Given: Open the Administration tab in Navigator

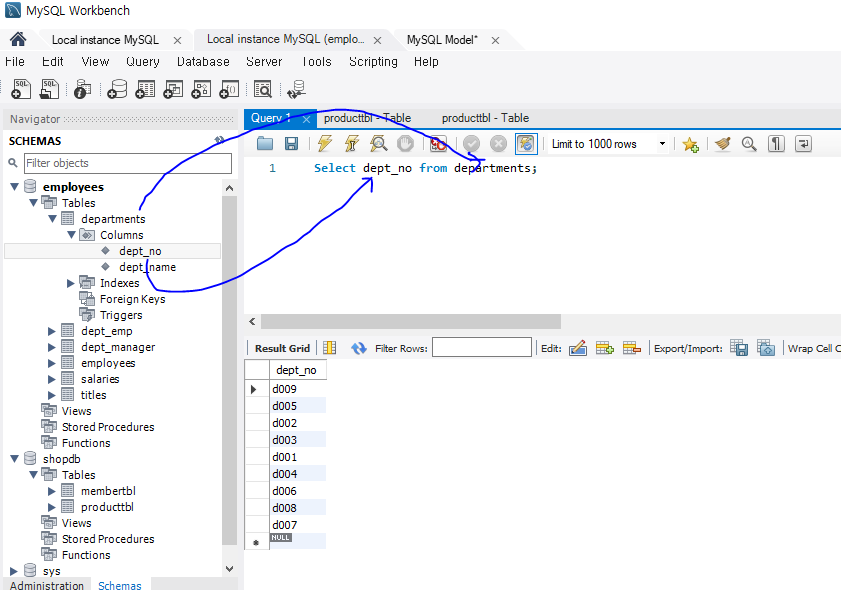Looking at the screenshot, I should coord(47,585).
